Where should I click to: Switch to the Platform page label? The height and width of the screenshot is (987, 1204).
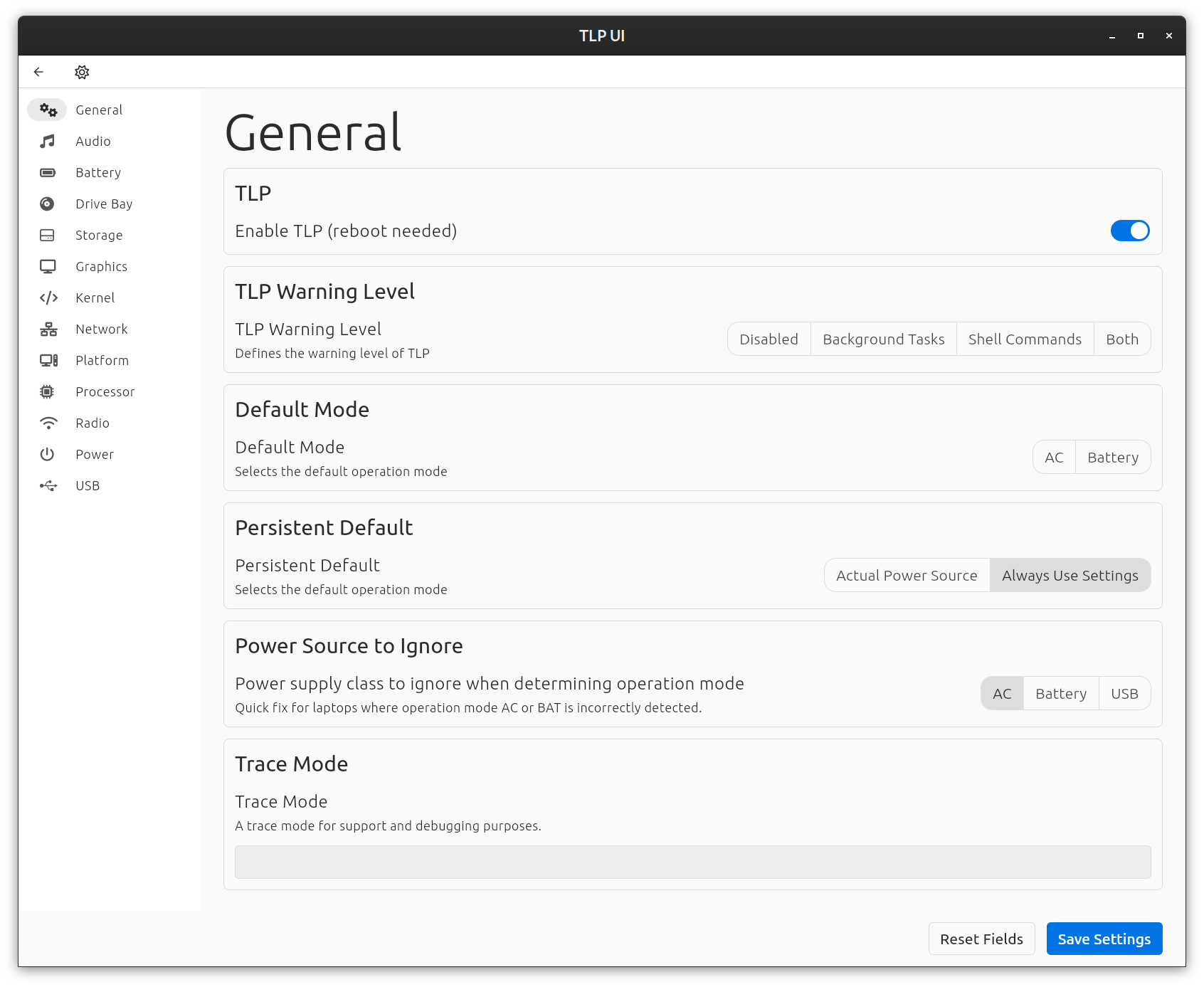point(102,360)
